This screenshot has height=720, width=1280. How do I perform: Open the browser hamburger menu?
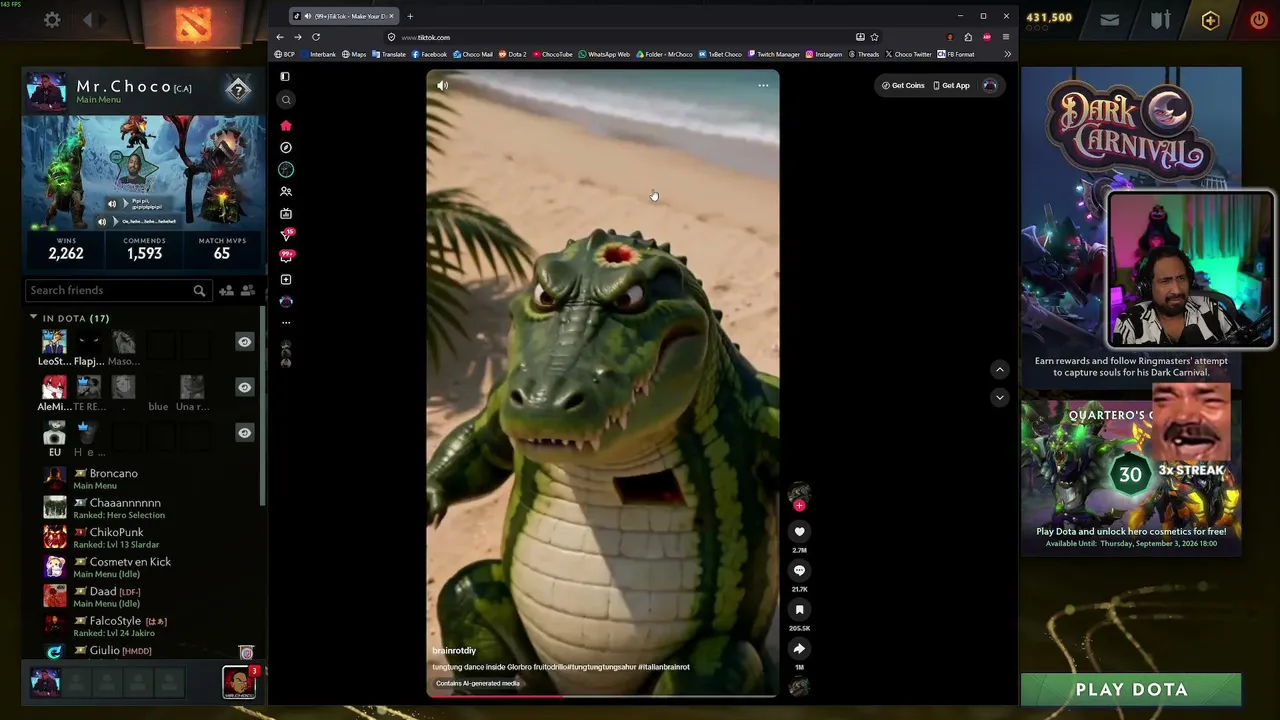click(x=1006, y=38)
